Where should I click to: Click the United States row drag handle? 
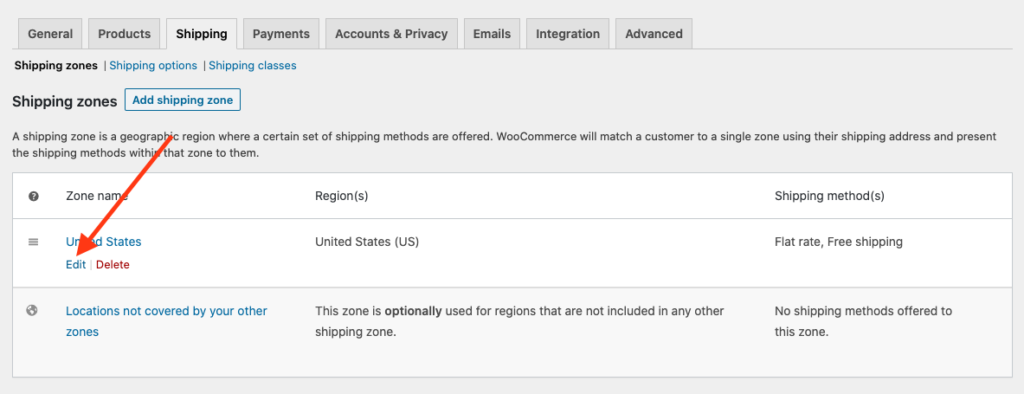click(33, 242)
